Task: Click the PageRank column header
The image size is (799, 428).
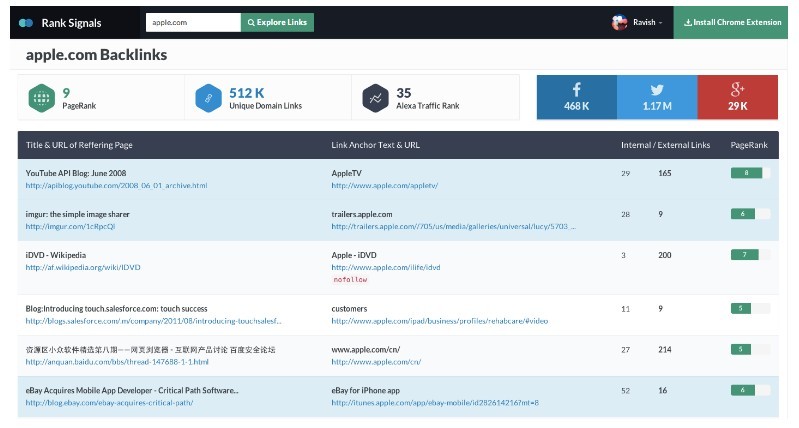Action: pos(749,145)
